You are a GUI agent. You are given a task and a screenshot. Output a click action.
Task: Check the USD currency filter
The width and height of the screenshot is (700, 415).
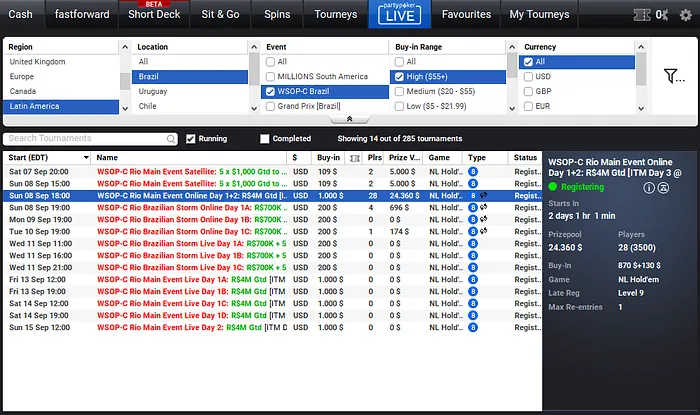pos(528,77)
